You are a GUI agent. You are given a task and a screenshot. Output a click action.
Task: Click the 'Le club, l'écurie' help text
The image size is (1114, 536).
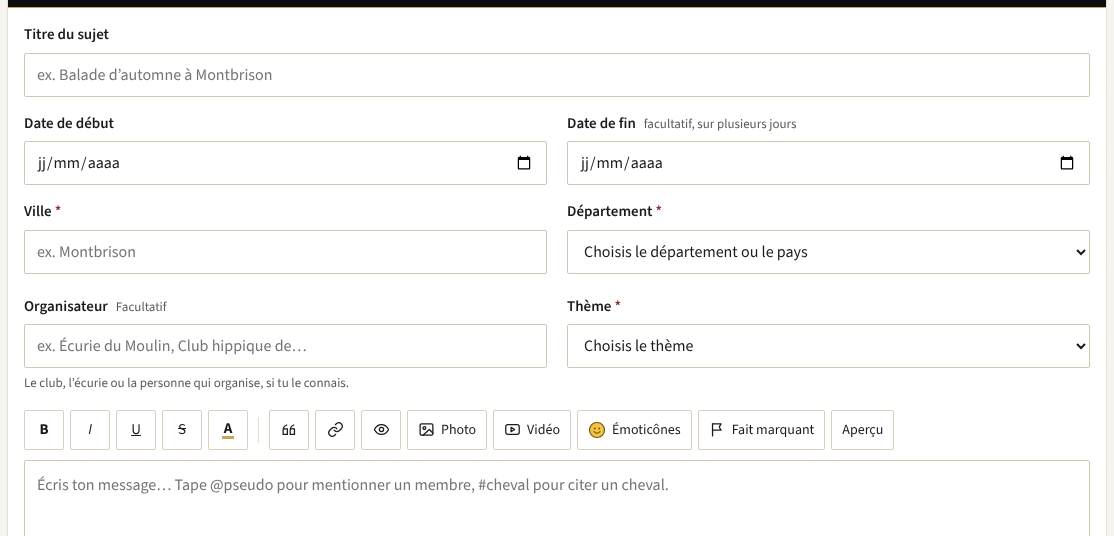[x=186, y=383]
